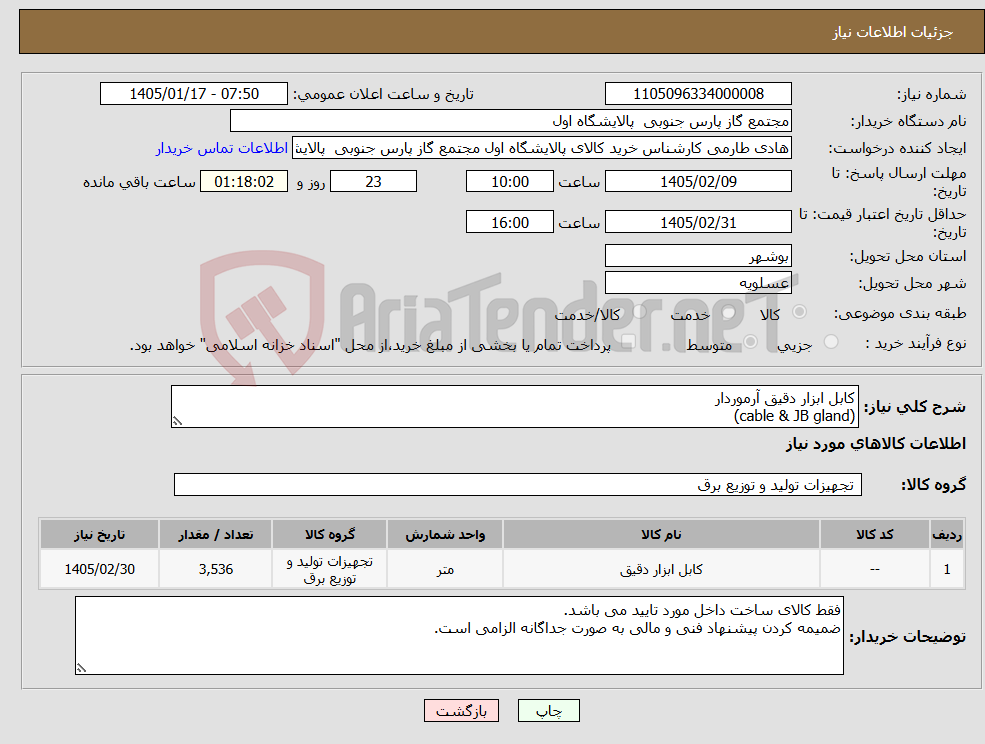
Task: Click the delivery city field عسلویه
Action: [698, 283]
